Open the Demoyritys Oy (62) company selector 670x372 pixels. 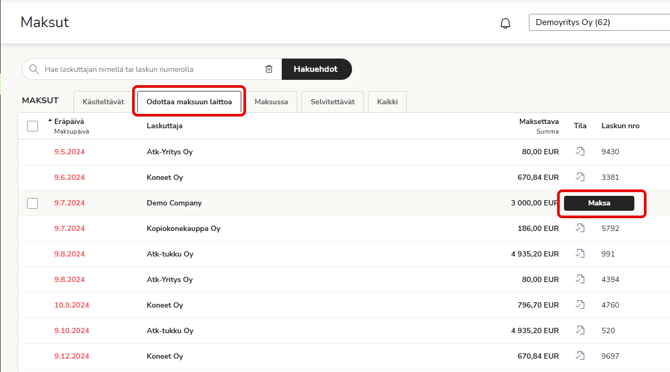click(599, 22)
